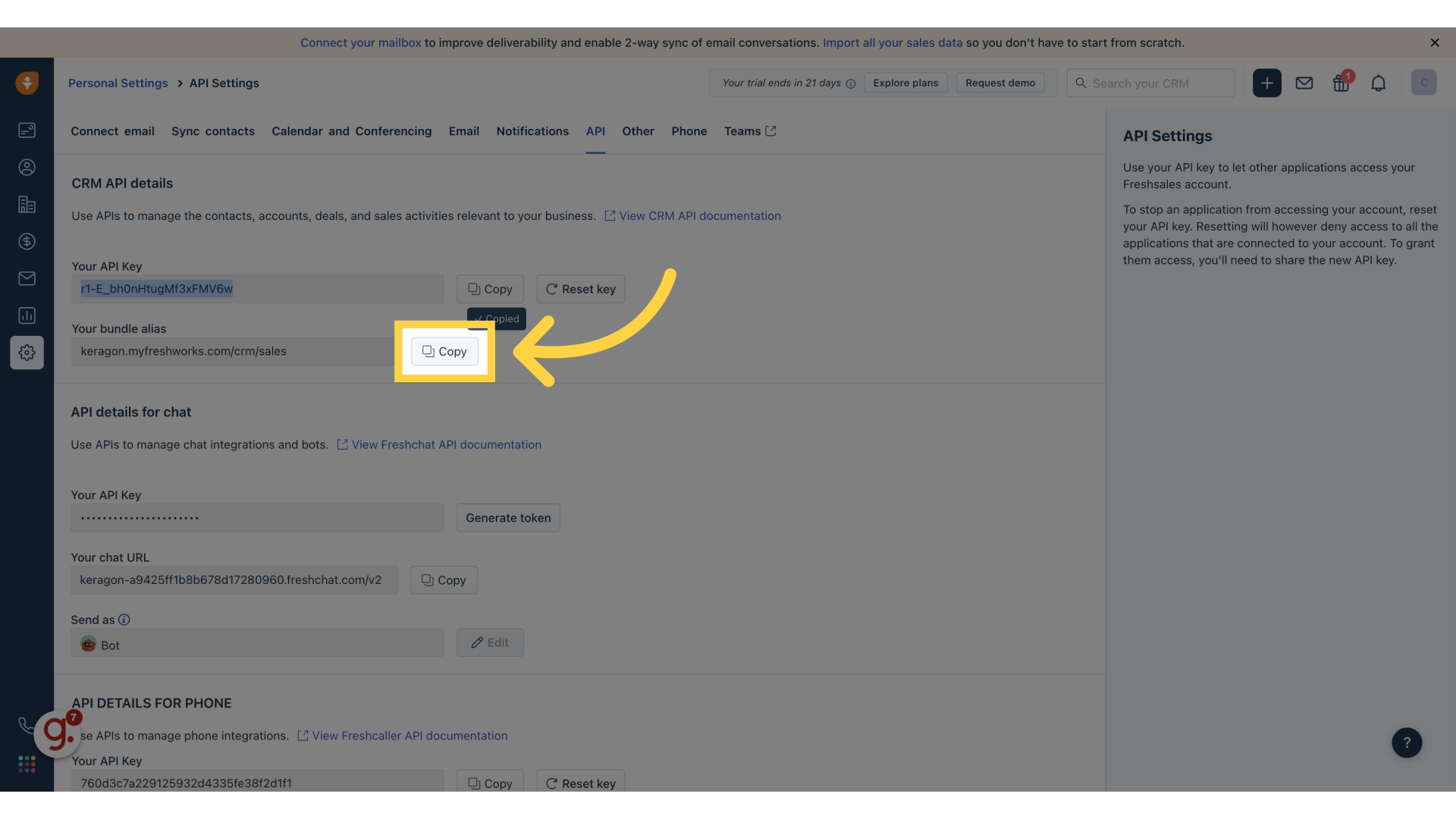Click the bundle alias field
The image size is (1456, 819).
[x=234, y=351]
